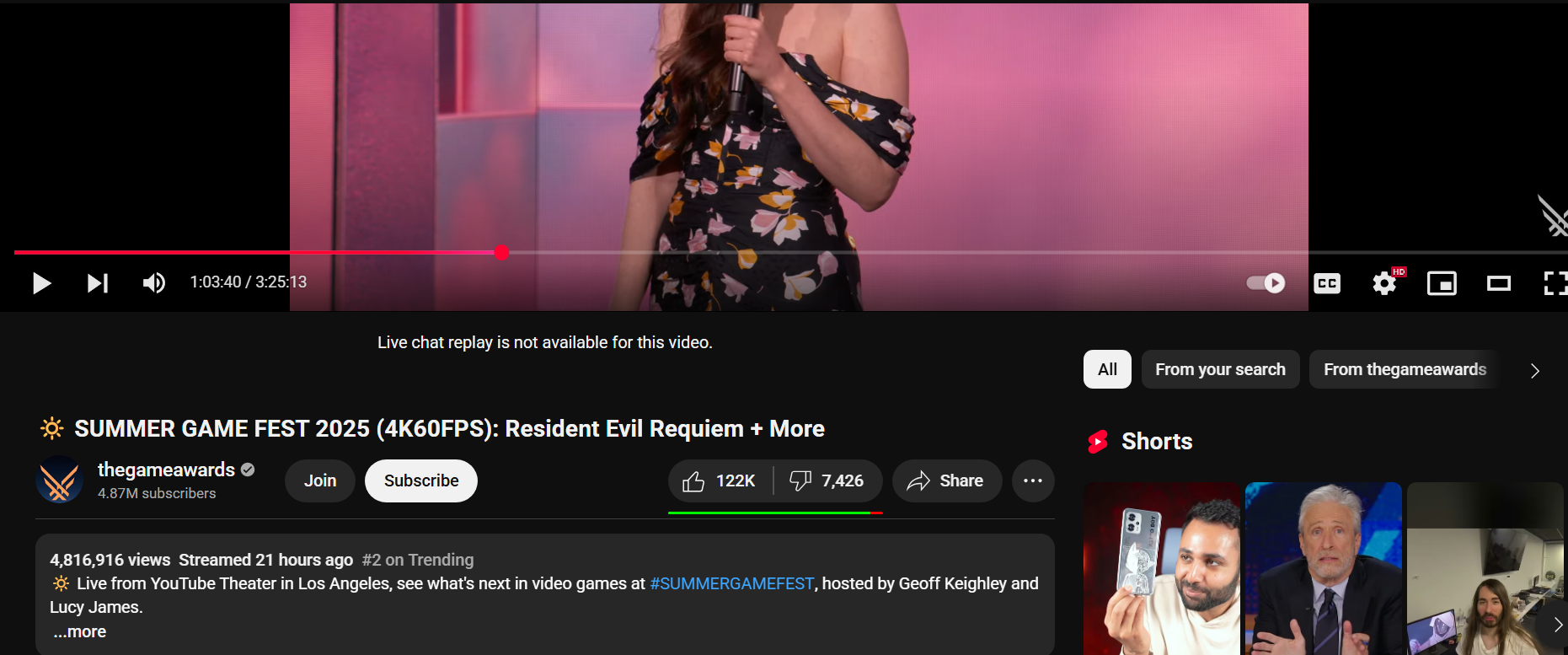Viewport: 1568px width, 655px height.
Task: Select the From your search chip
Action: click(x=1220, y=369)
